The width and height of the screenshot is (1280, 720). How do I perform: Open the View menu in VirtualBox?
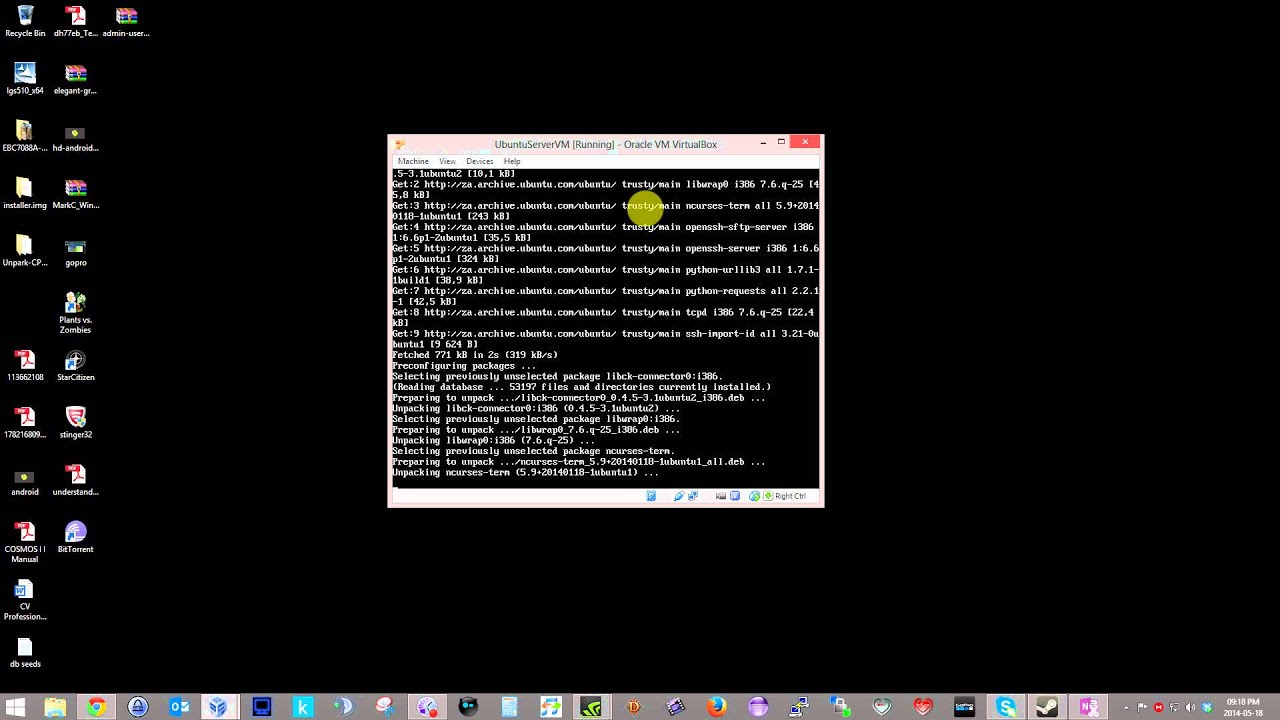tap(447, 161)
